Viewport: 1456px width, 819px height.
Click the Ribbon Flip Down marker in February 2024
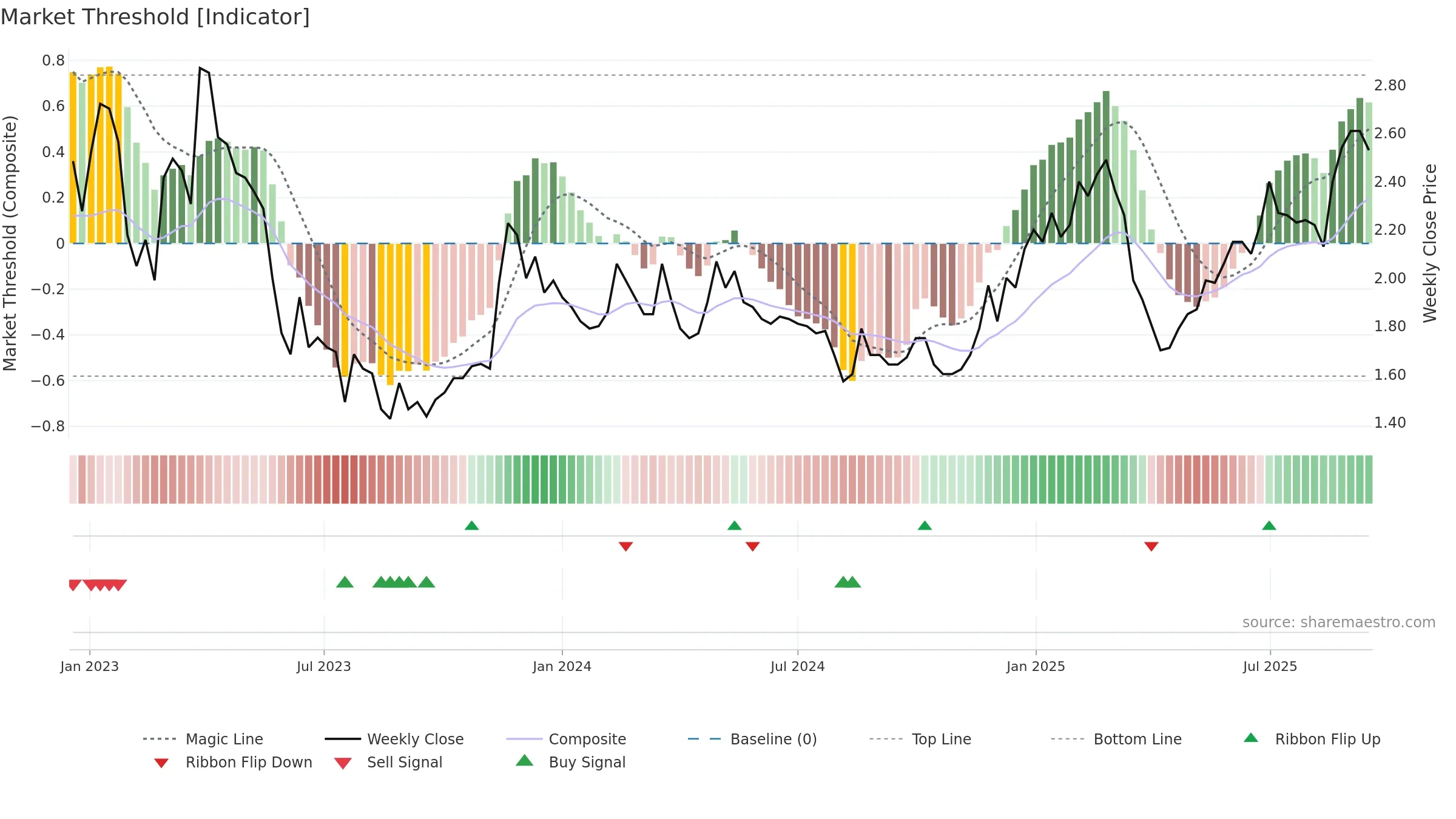(625, 547)
